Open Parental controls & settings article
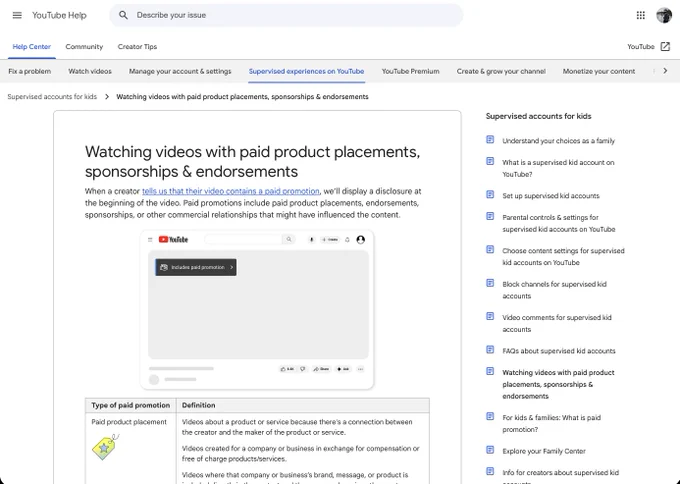 click(x=559, y=223)
